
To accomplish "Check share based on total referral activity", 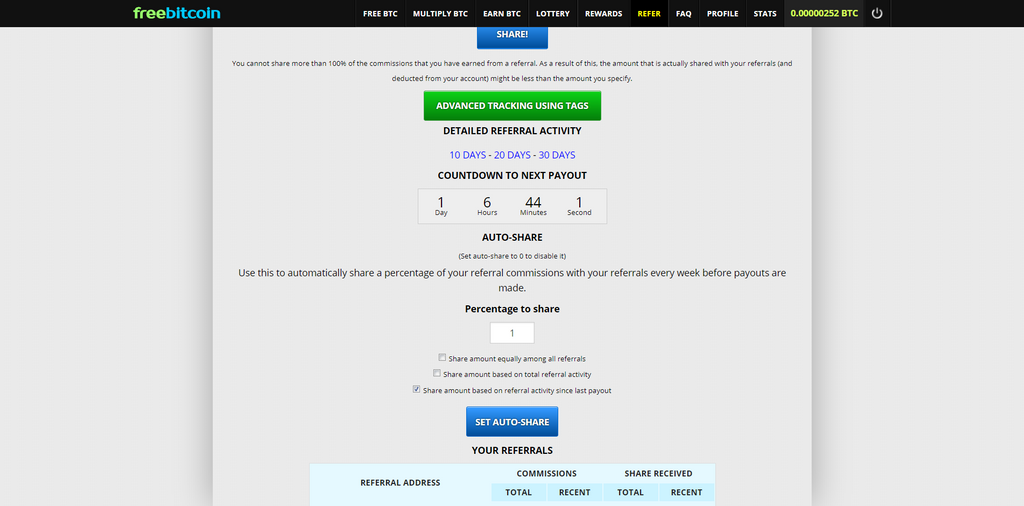I will pyautogui.click(x=437, y=373).
